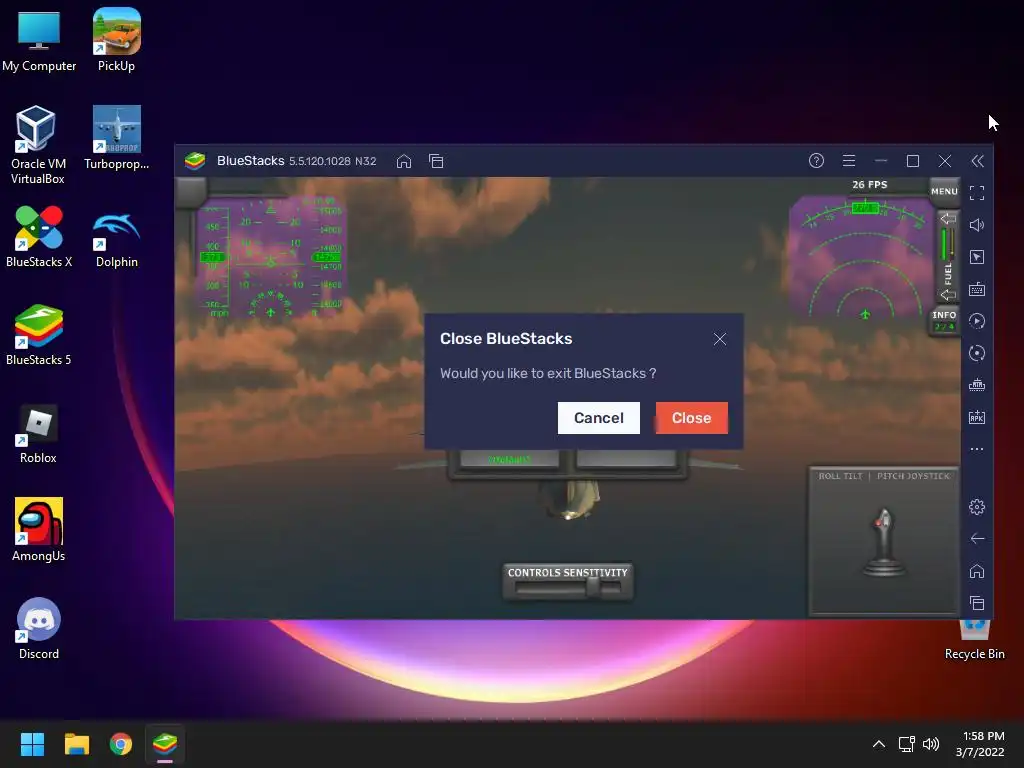Viewport: 1024px width, 768px height.
Task: Collapse the BlueStacks side toolbar with double arrow
Action: [x=978, y=161]
